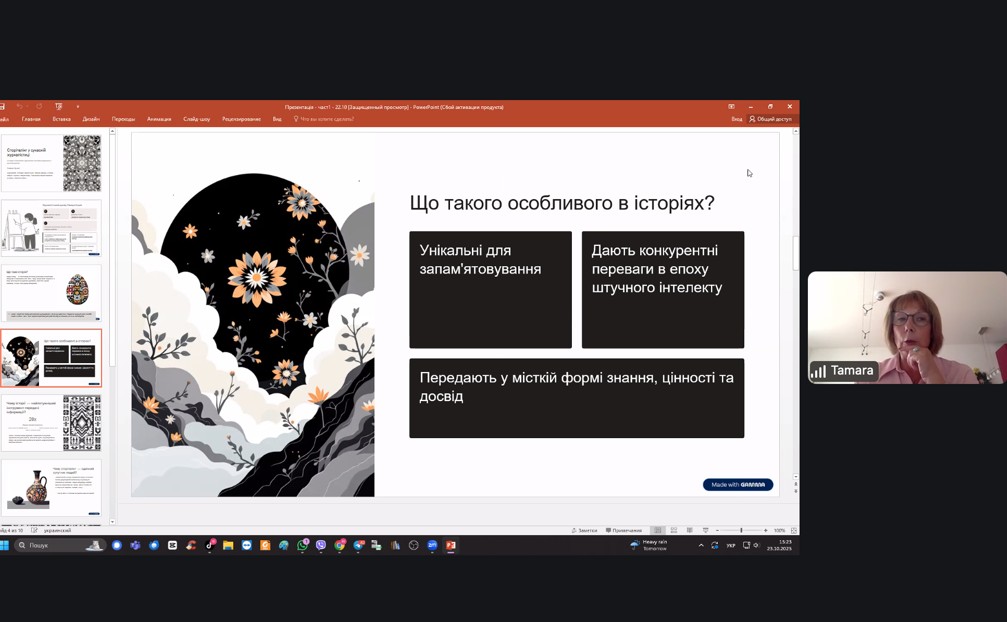The height and width of the screenshot is (622, 1007).
Task: Switch to Normal view in status bar
Action: click(657, 530)
